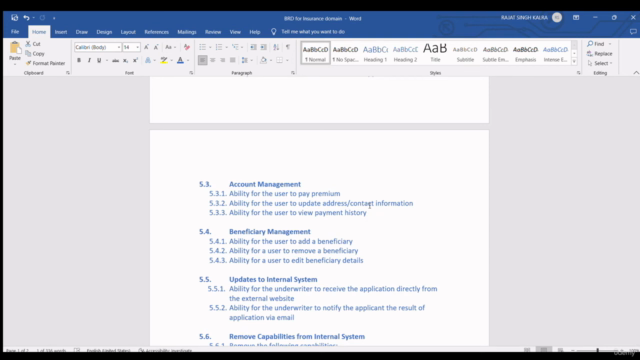Open the Font dialog launcher
Viewport: 640px width, 360px height.
point(191,73)
